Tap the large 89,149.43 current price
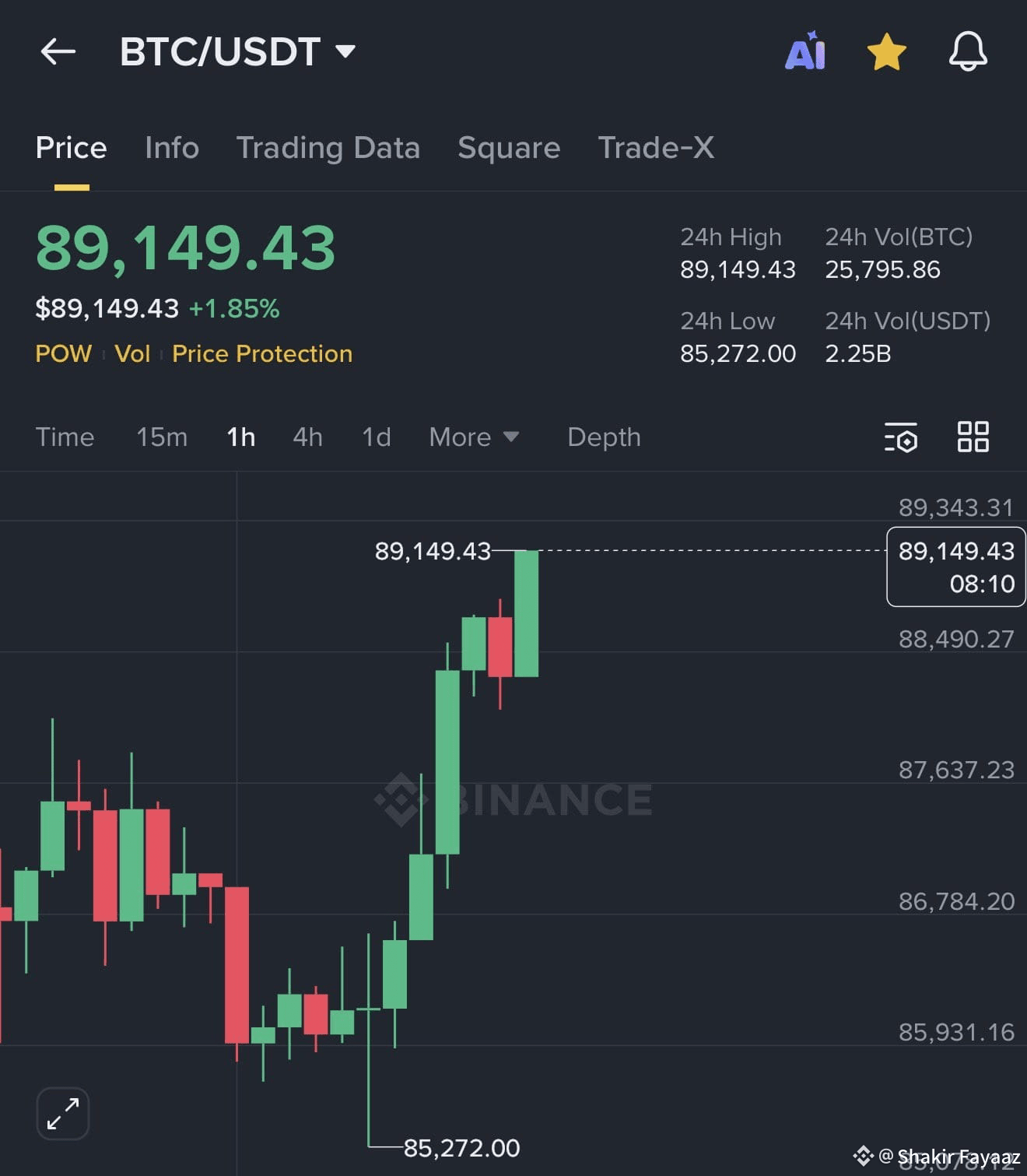Viewport: 1027px width, 1176px height. tap(186, 248)
